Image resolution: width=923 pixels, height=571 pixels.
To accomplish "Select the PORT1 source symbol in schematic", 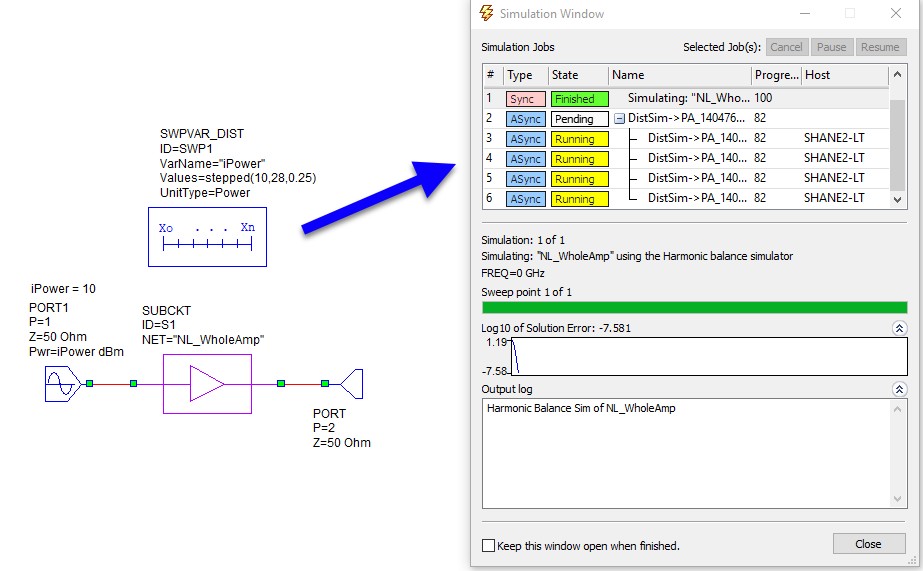I will 62,384.
